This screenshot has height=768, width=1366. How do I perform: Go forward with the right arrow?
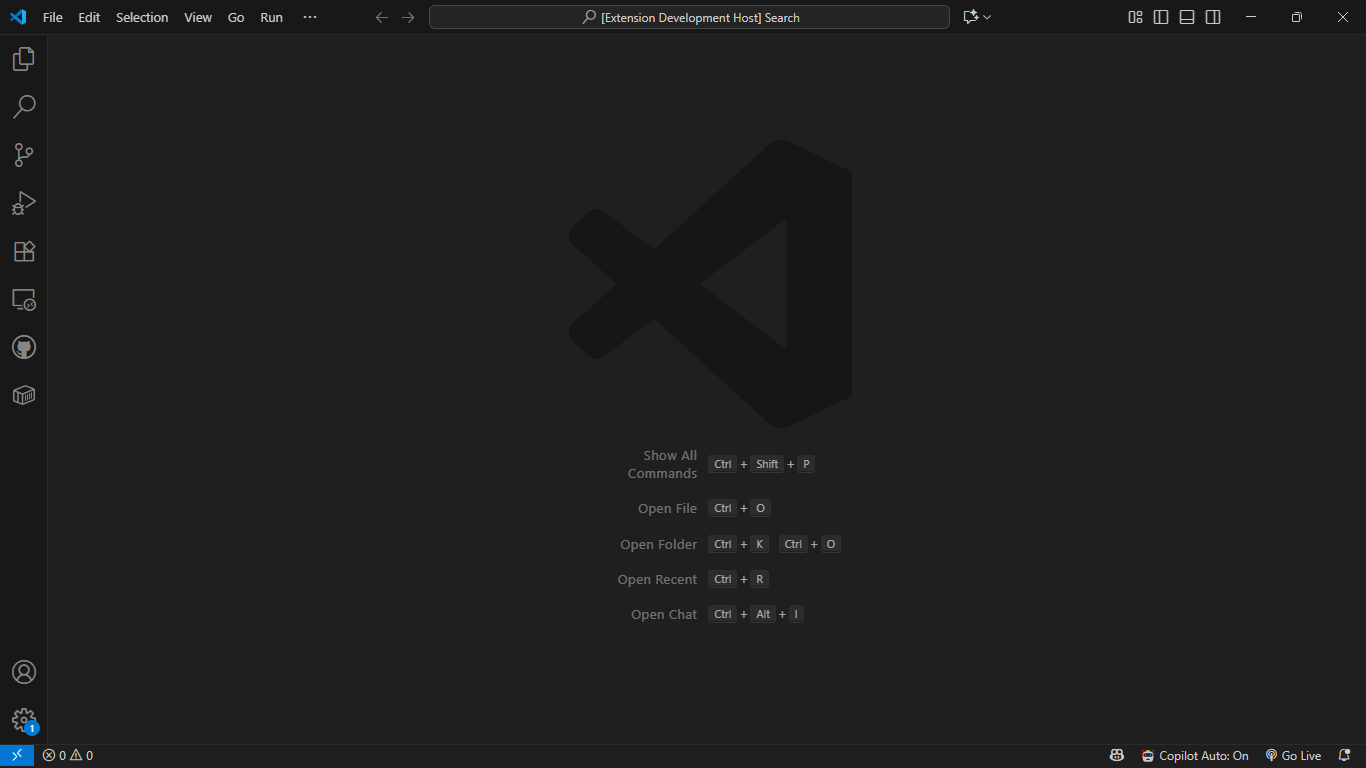[x=408, y=17]
